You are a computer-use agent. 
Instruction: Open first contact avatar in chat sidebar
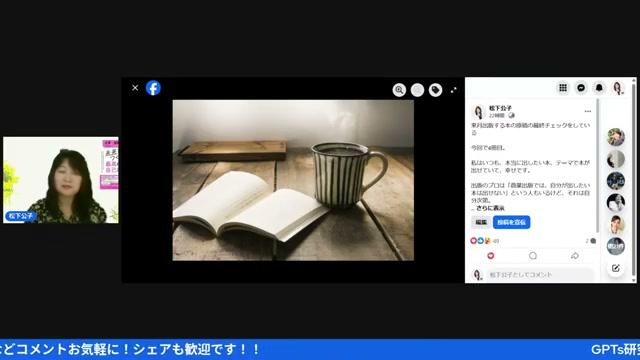coord(616,137)
